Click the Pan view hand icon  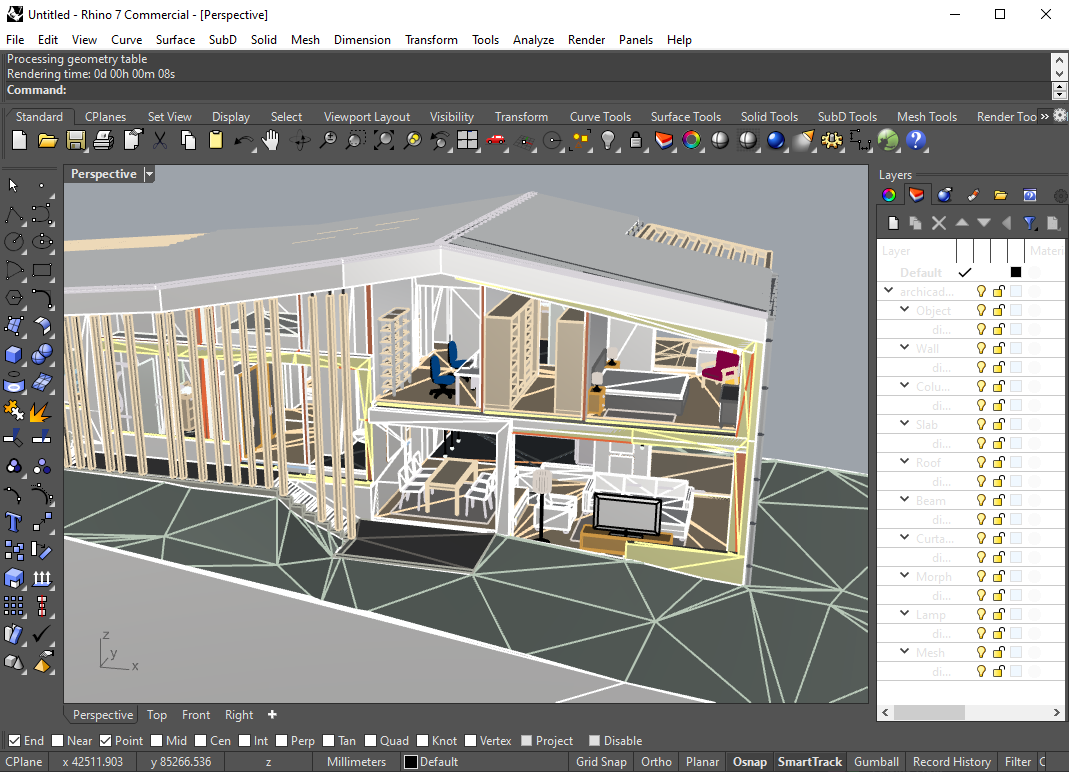(x=270, y=141)
